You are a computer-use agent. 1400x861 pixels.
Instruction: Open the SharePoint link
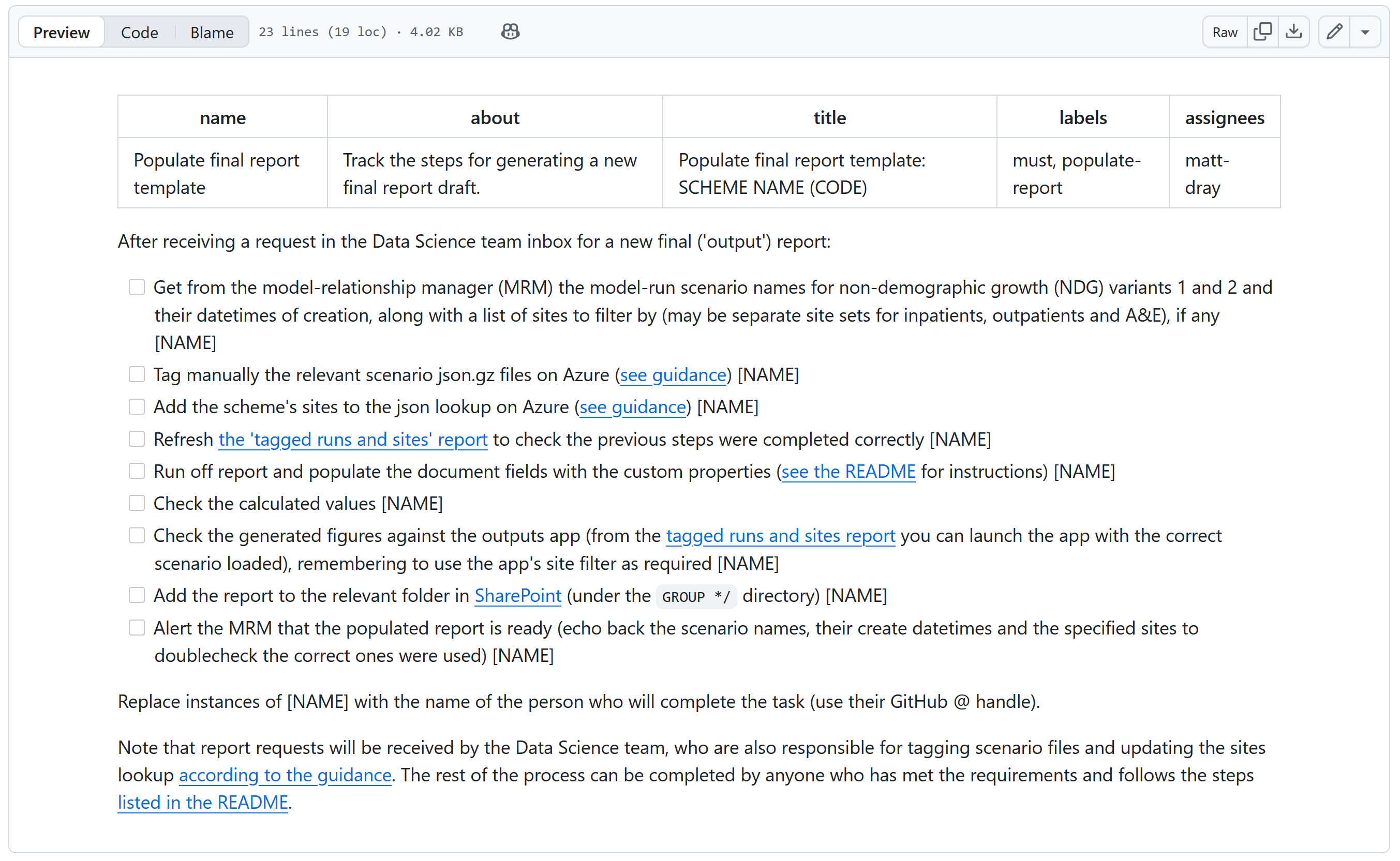[517, 595]
